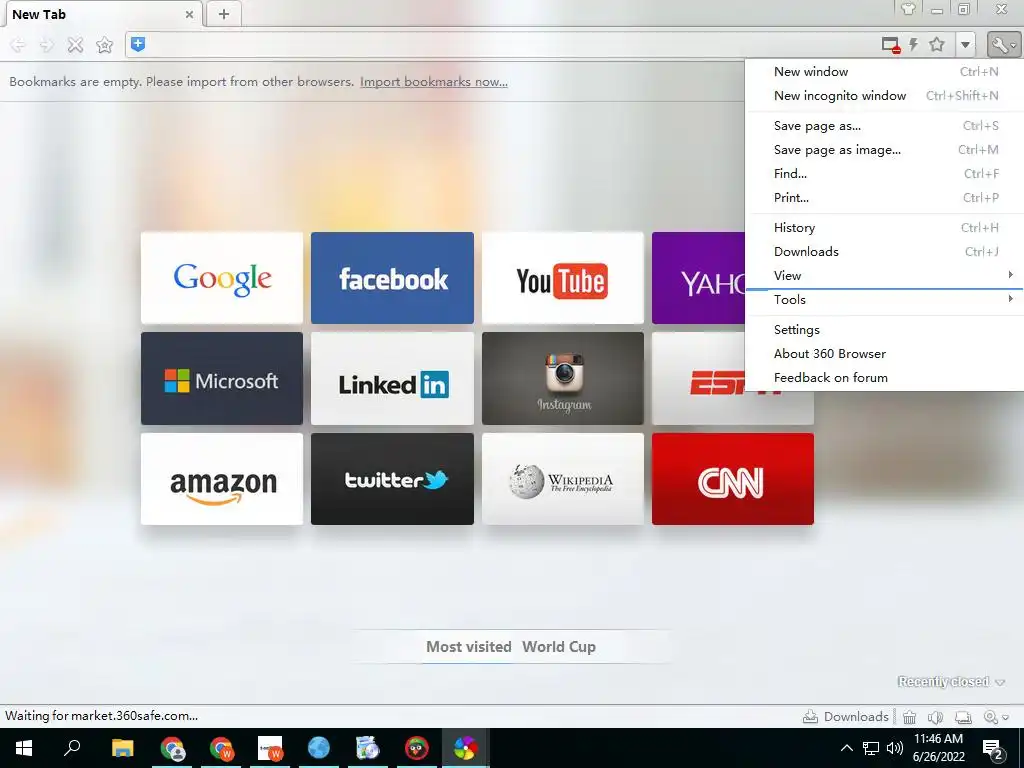Viewport: 1024px width, 768px height.
Task: Choose Print... from the menu
Action: [885, 198]
